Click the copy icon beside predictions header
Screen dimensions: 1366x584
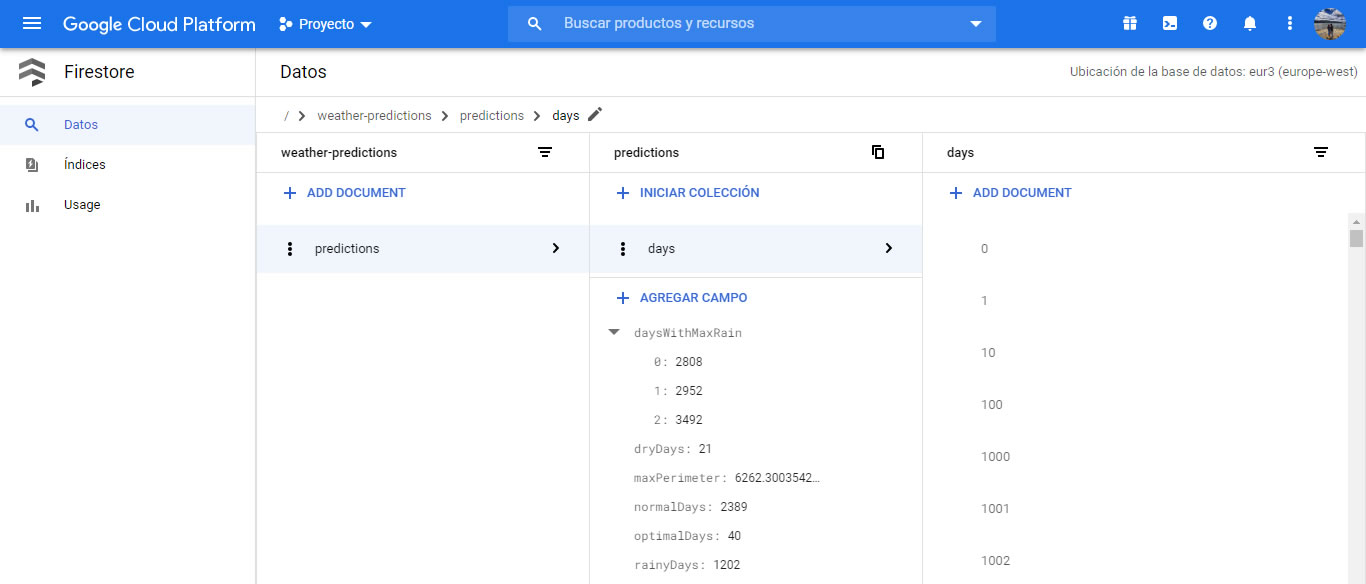click(x=878, y=152)
